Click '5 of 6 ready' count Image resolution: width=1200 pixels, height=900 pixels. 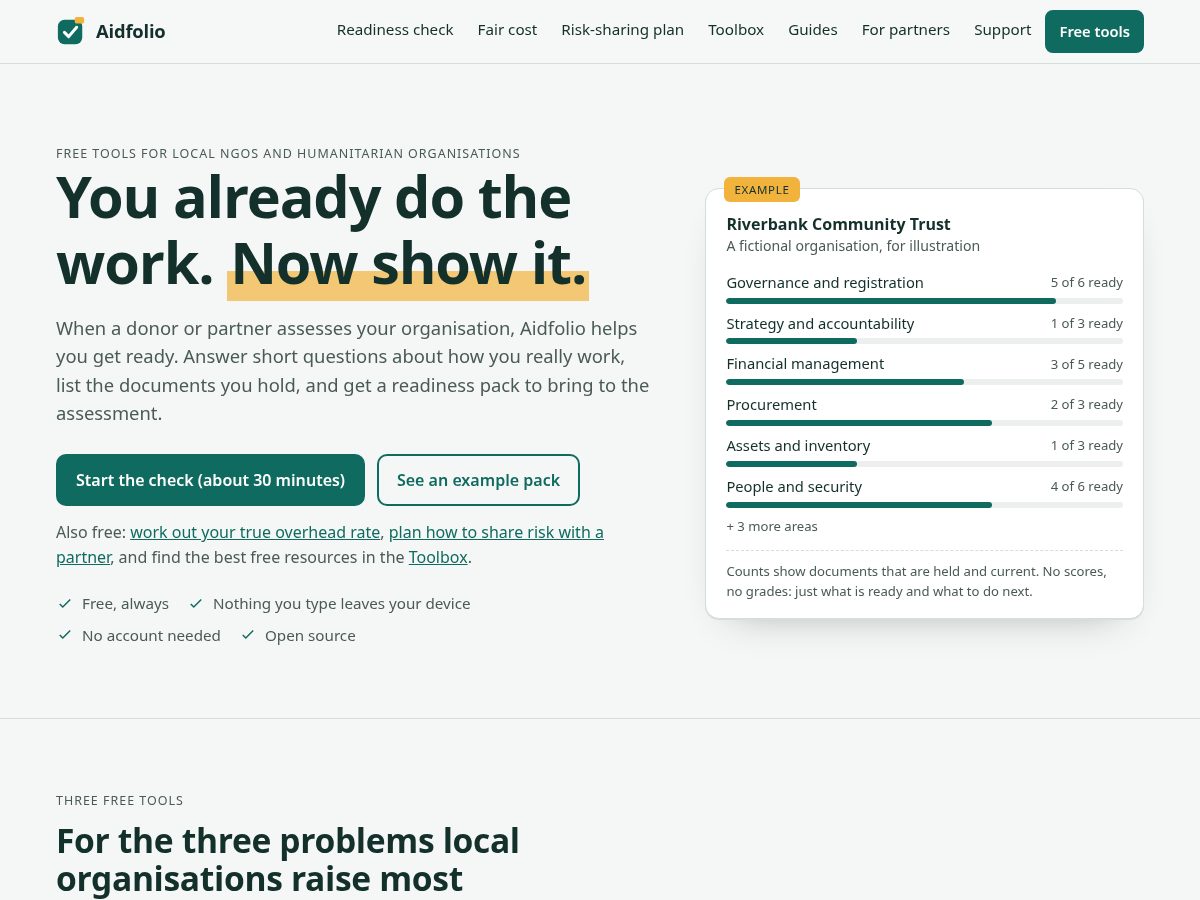pyautogui.click(x=1086, y=283)
